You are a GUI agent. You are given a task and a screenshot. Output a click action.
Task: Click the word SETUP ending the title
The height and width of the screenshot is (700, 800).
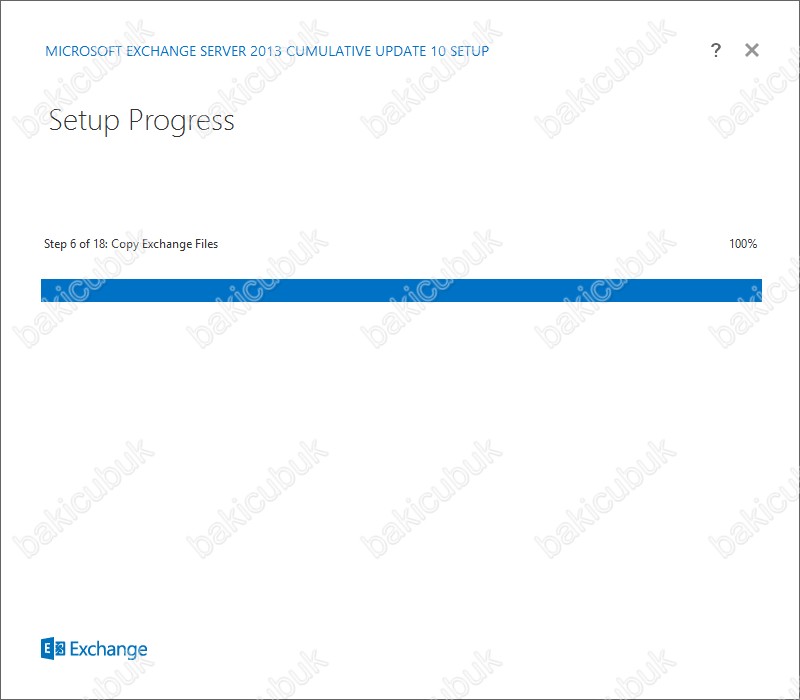(469, 51)
